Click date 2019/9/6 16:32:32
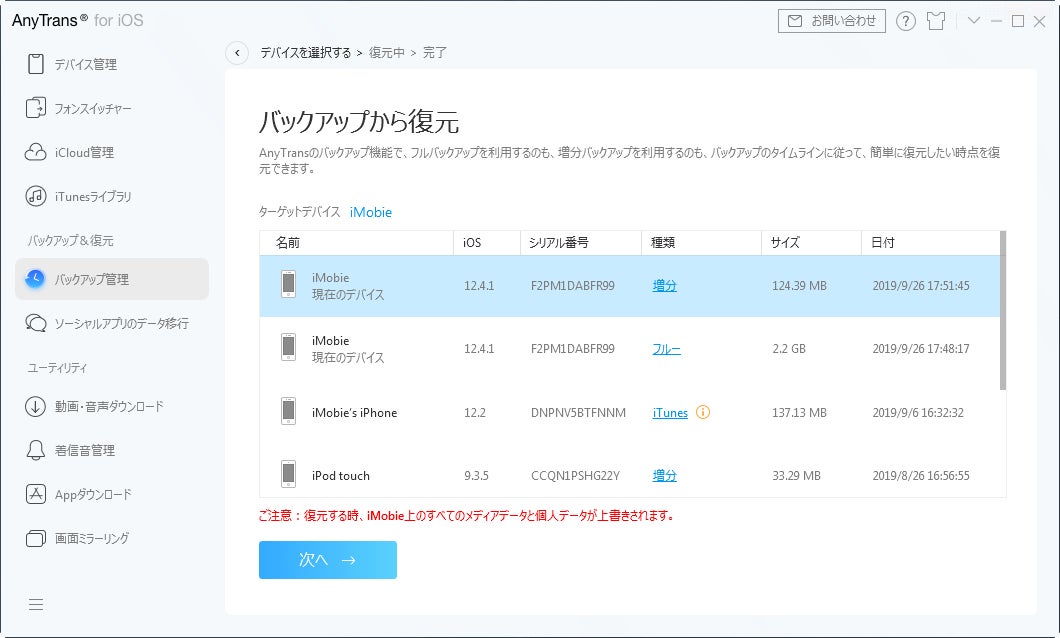 (x=918, y=413)
